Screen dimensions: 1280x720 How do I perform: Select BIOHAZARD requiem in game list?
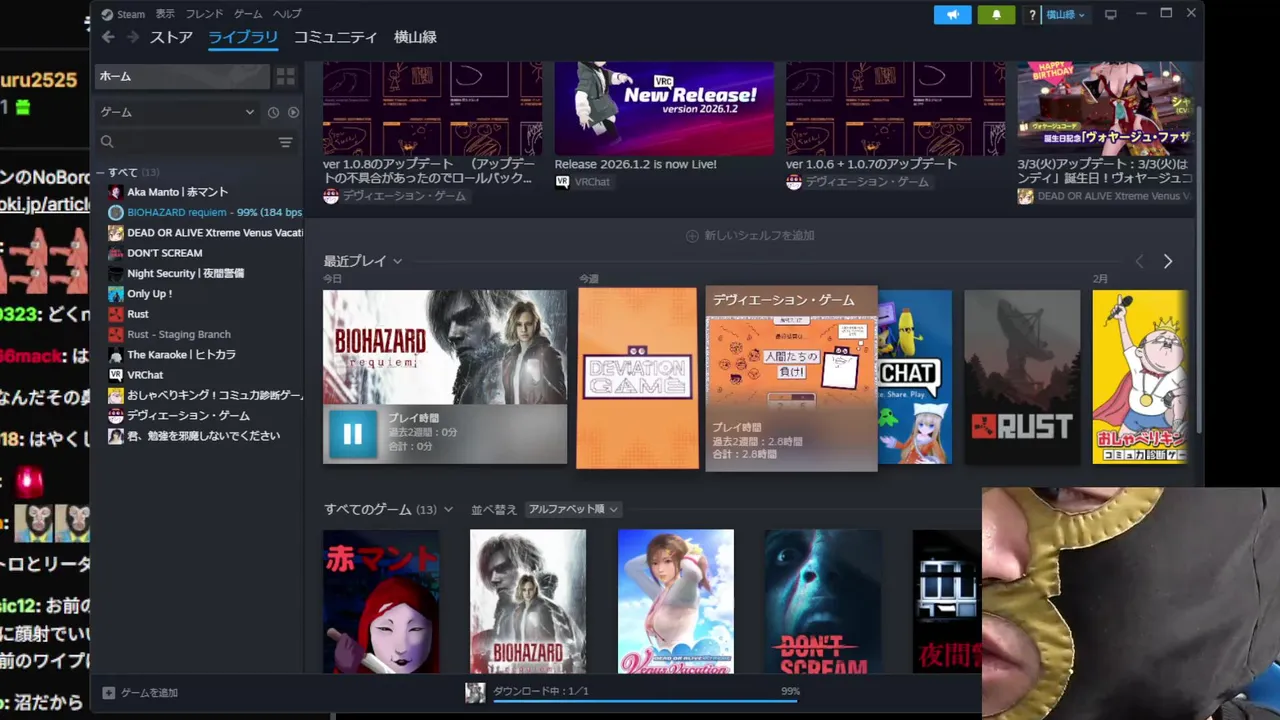pyautogui.click(x=205, y=212)
